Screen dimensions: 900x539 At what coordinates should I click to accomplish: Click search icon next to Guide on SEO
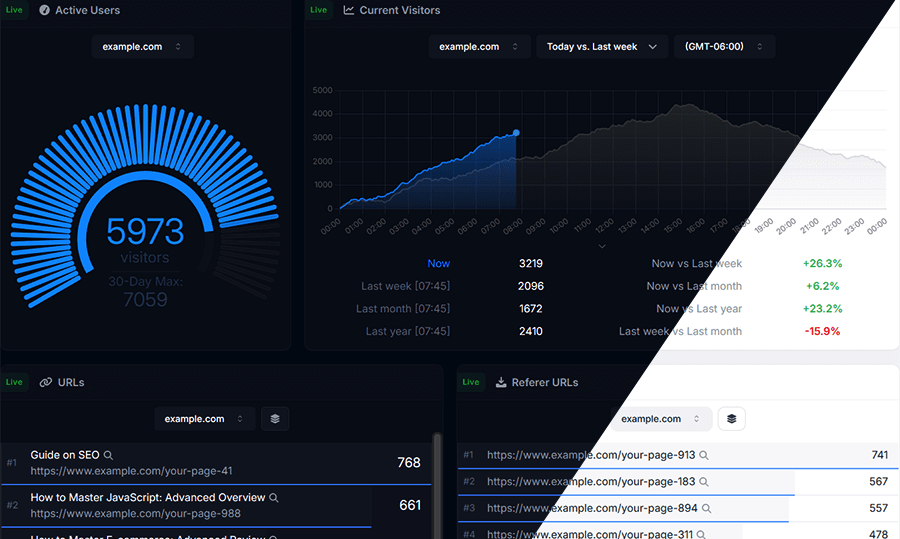tap(108, 455)
